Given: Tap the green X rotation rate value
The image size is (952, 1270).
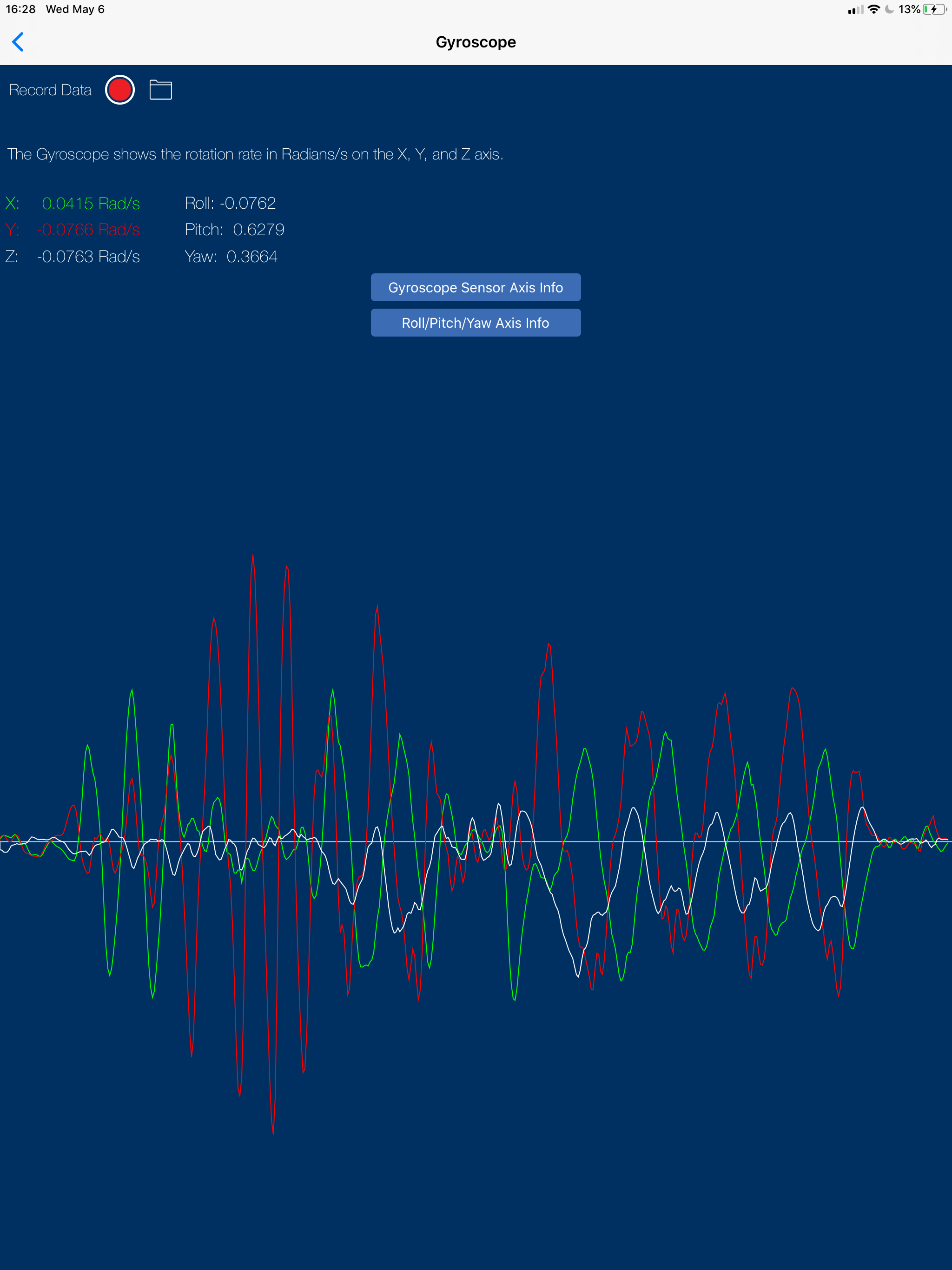Looking at the screenshot, I should click(x=91, y=203).
